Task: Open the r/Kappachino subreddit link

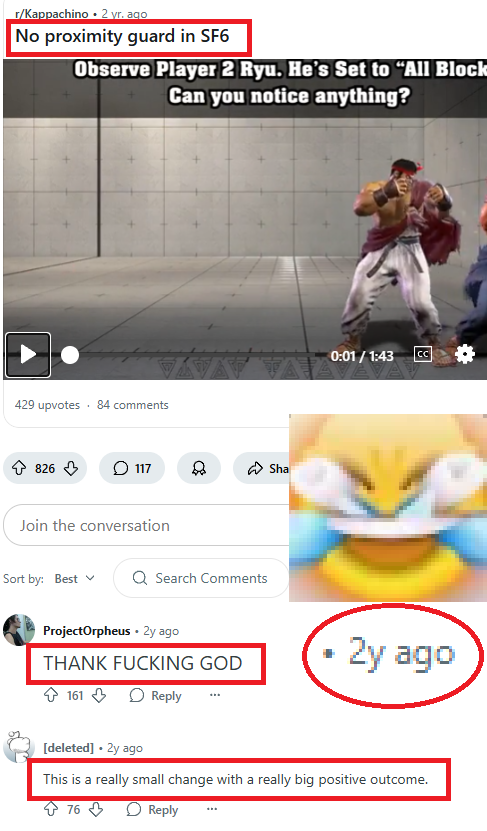Action: (51, 14)
